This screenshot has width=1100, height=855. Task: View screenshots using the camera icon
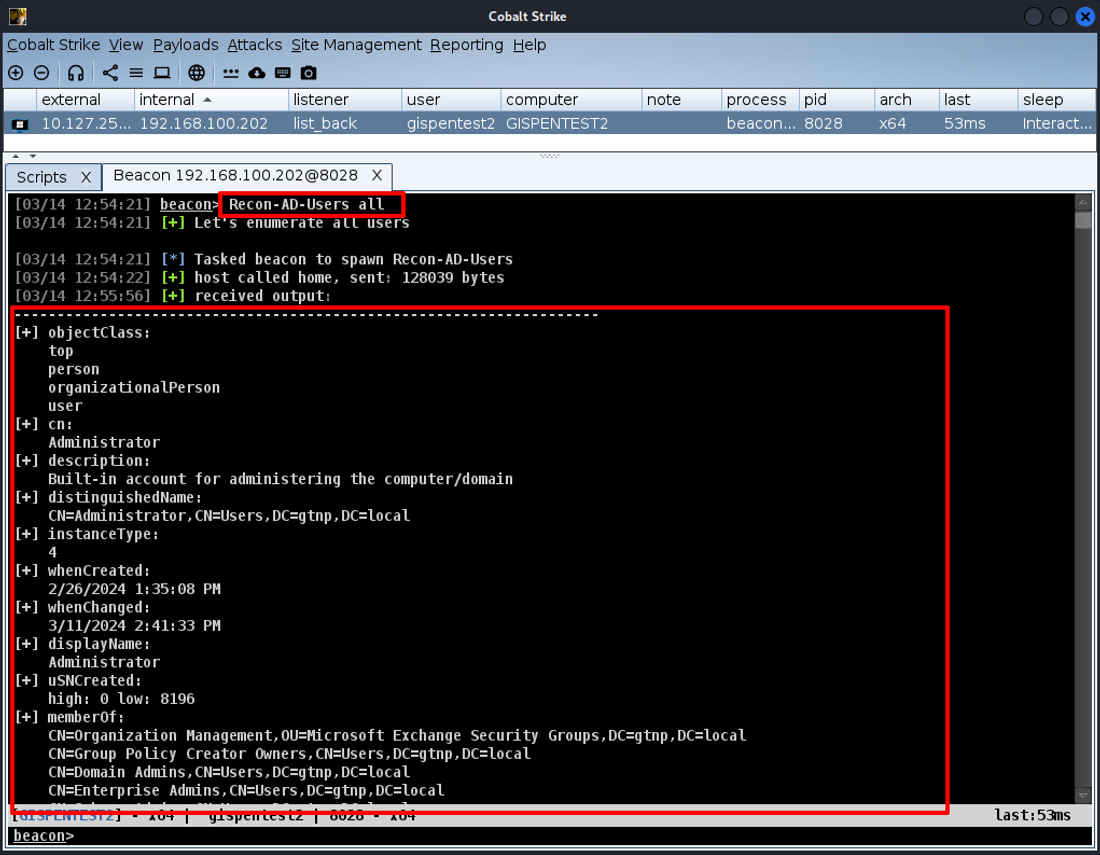point(309,73)
